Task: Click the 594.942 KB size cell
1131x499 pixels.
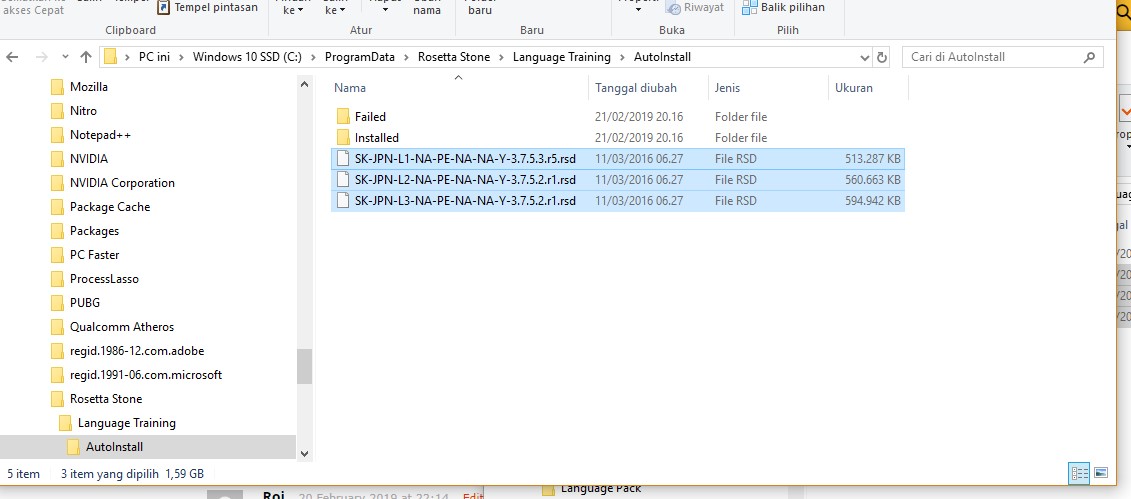Action: pyautogui.click(x=873, y=200)
